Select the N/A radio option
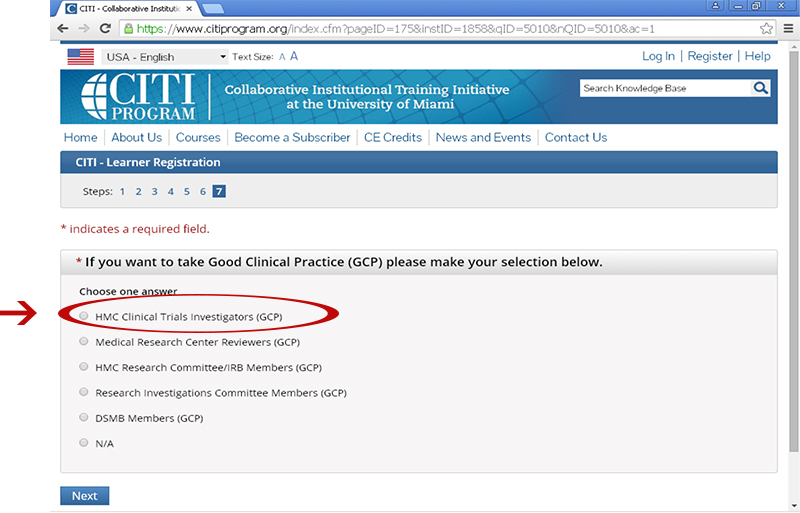 pyautogui.click(x=84, y=443)
